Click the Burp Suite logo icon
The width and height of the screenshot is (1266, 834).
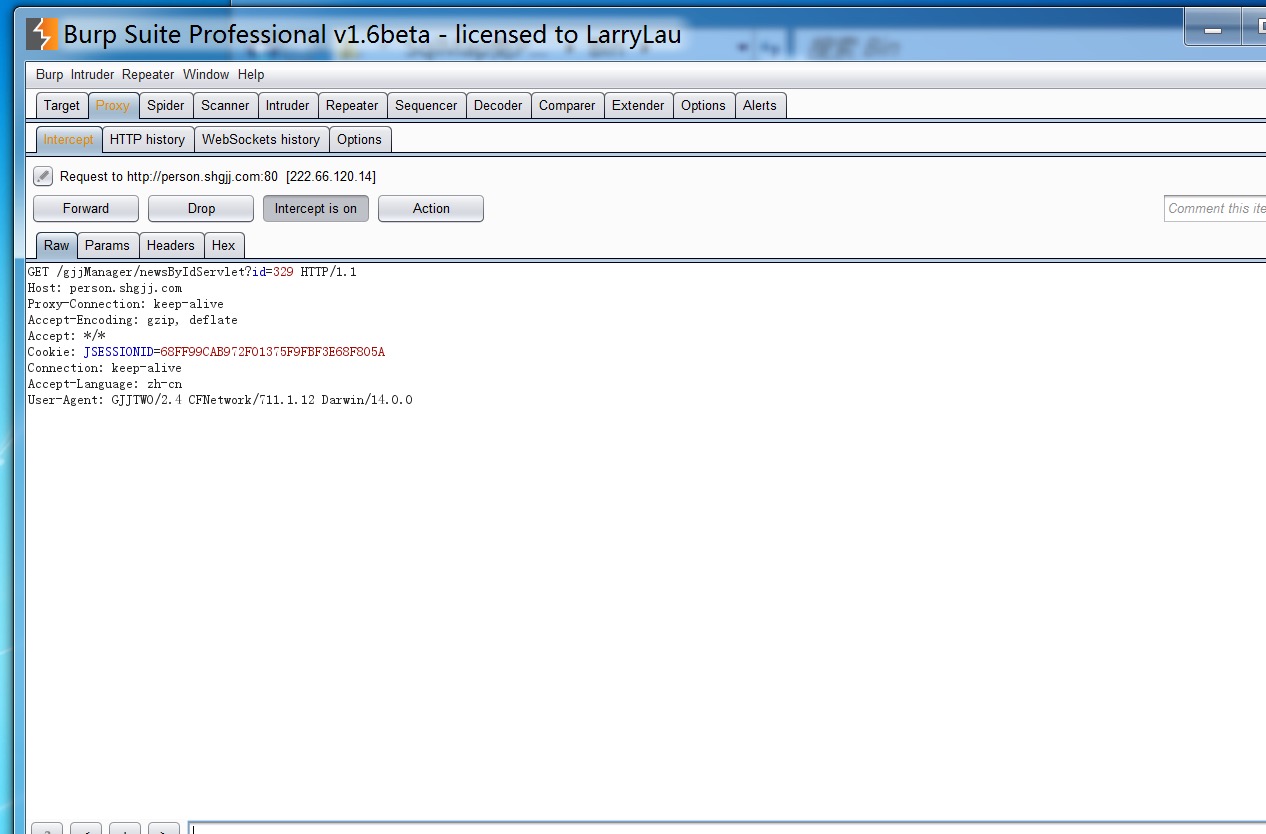pos(42,34)
